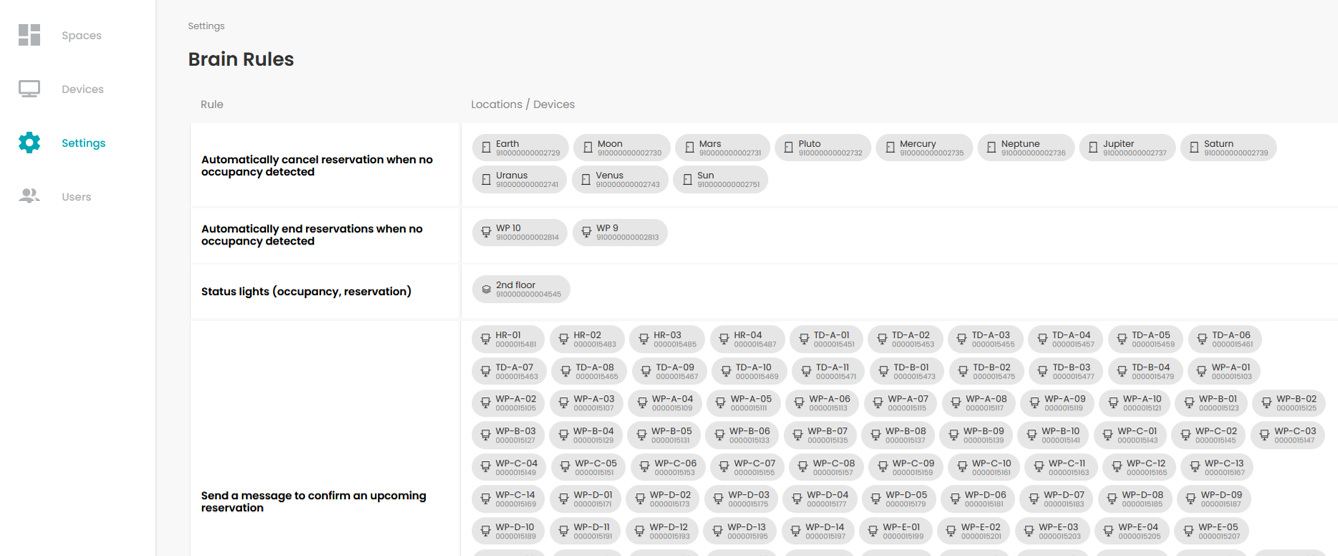The width and height of the screenshot is (1338, 556).
Task: Select the TD-B-01 device chip
Action: (x=905, y=371)
